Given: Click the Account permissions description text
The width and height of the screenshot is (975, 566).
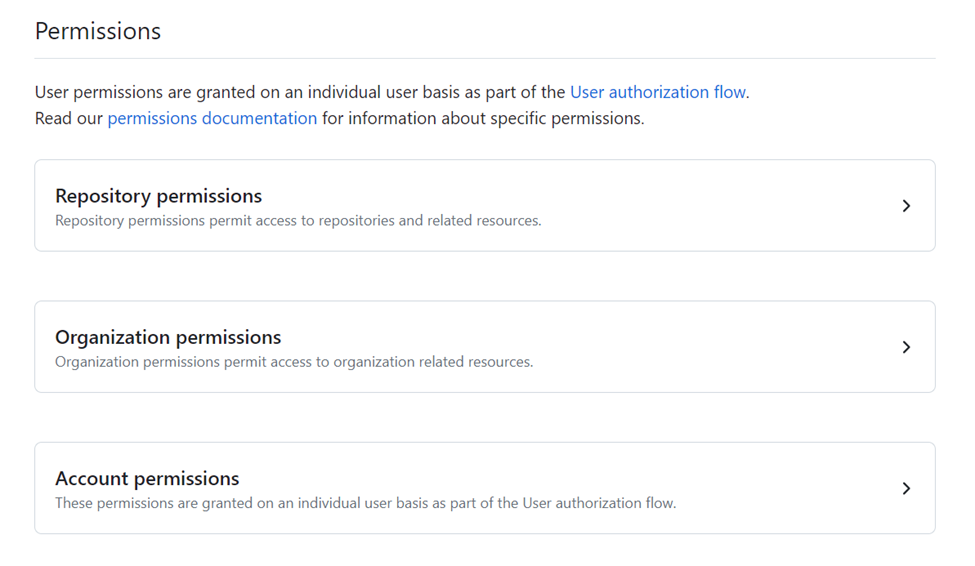Looking at the screenshot, I should pos(280,503).
